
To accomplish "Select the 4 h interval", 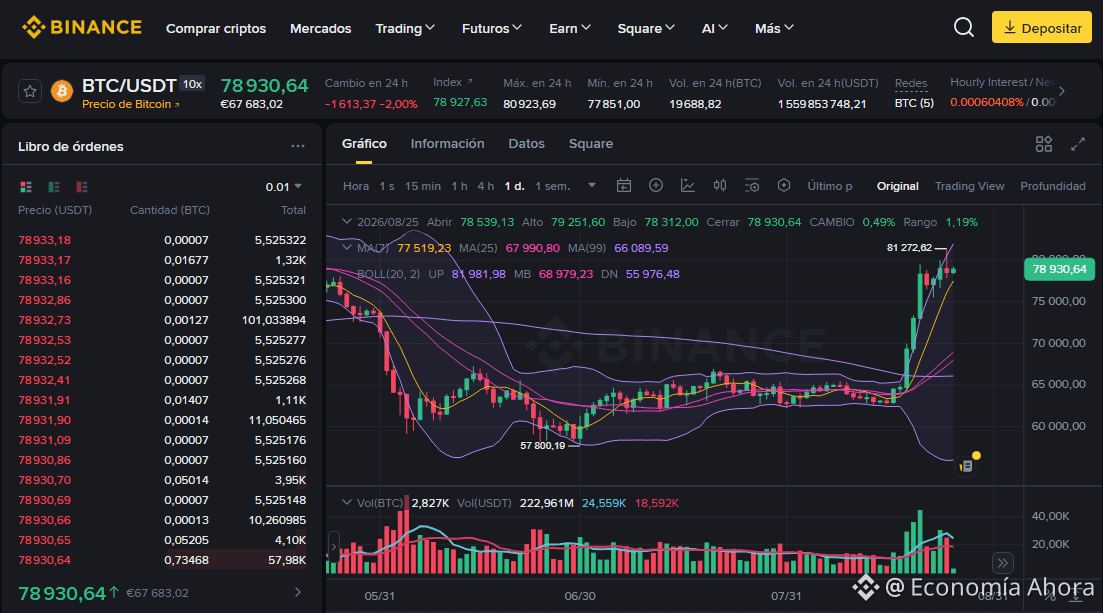I will (485, 186).
